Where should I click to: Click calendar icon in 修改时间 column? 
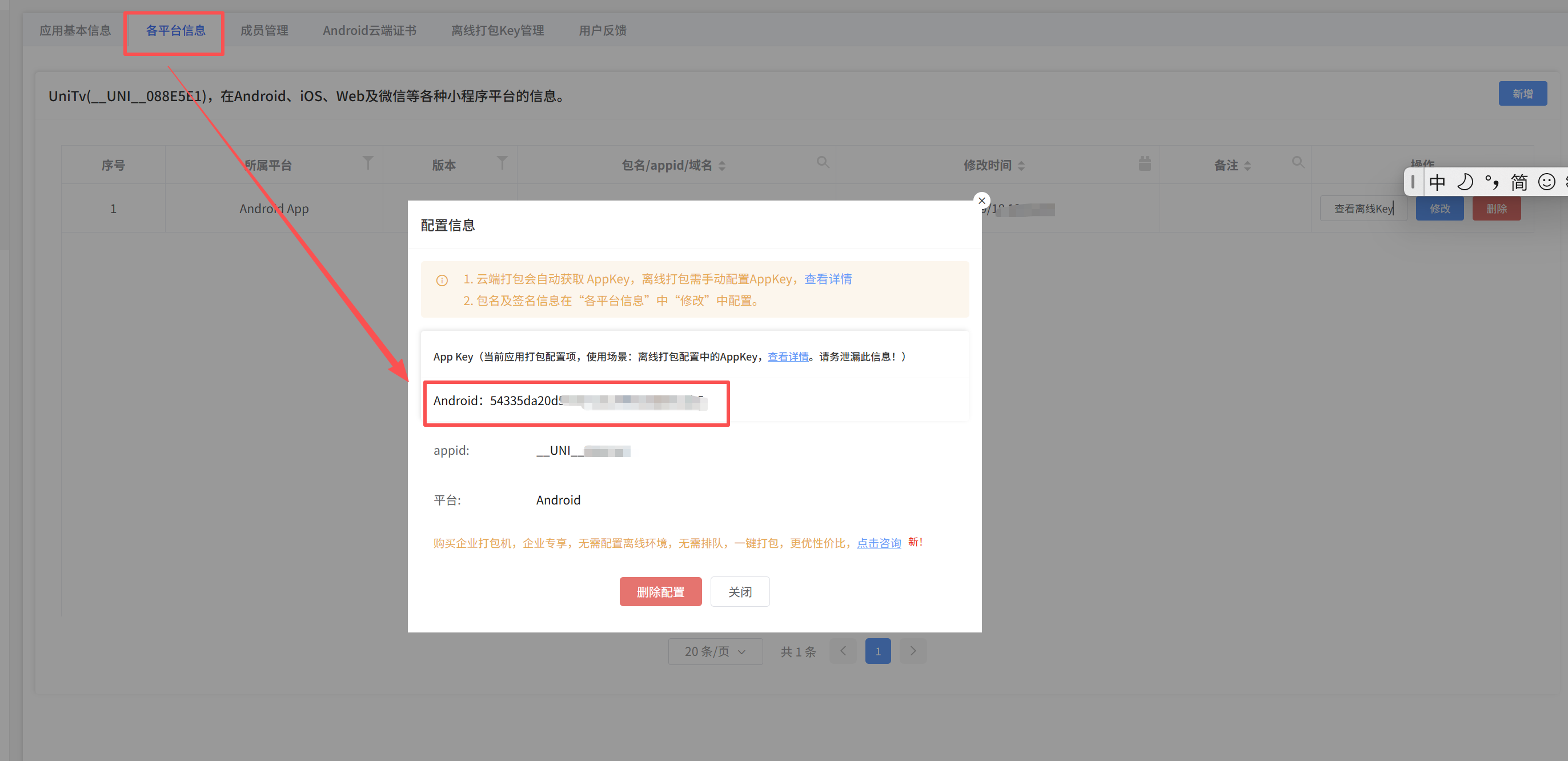click(1144, 163)
